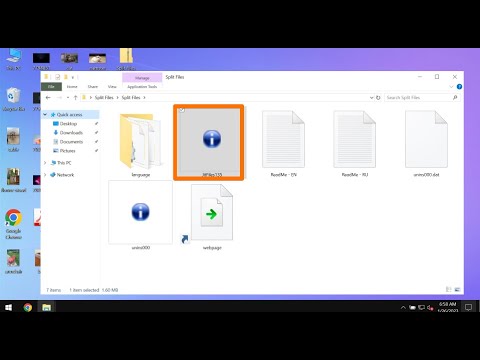Open address bar history dropdown

click(x=371, y=98)
